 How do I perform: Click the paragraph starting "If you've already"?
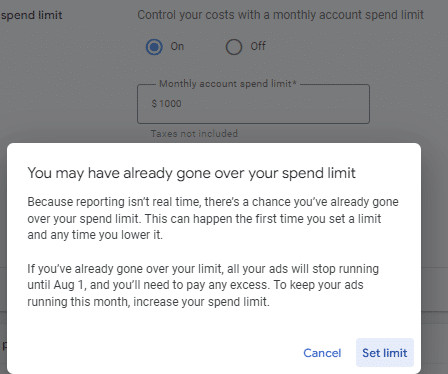tap(203, 285)
